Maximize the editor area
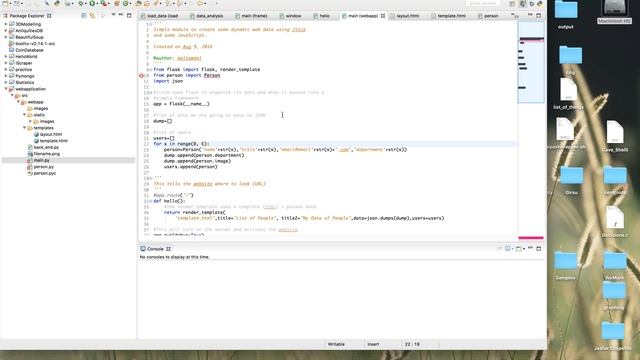640x360 pixels. point(539,16)
